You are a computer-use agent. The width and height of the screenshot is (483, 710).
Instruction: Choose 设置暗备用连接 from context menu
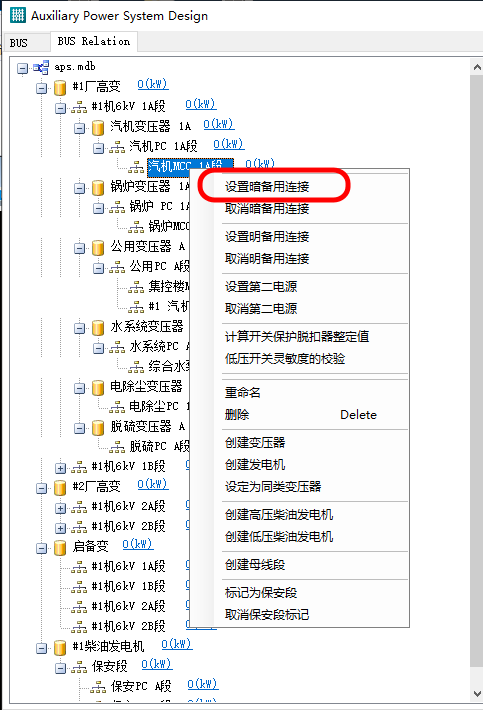click(x=267, y=187)
